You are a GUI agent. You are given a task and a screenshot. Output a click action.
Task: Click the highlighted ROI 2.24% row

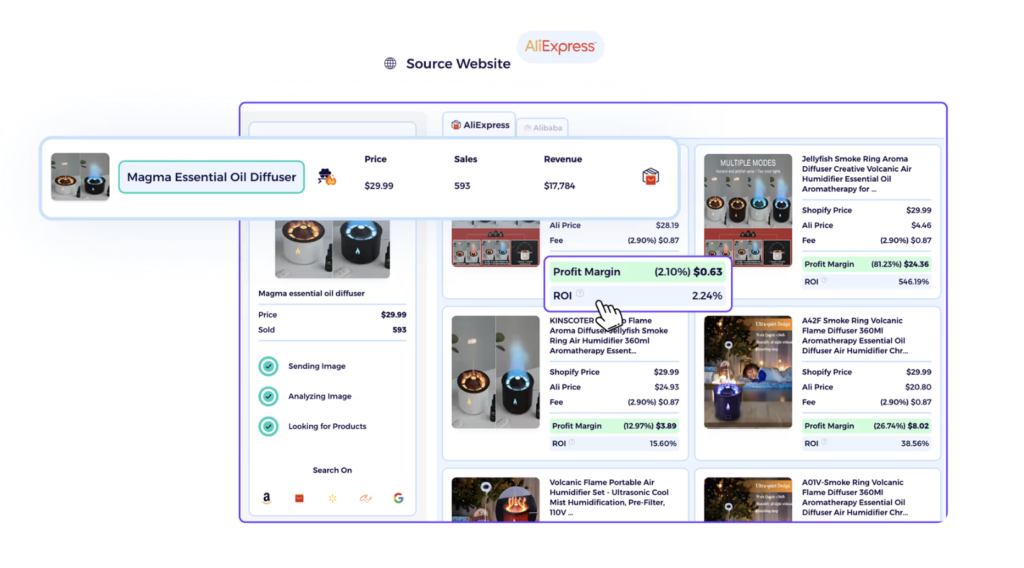[x=637, y=296]
